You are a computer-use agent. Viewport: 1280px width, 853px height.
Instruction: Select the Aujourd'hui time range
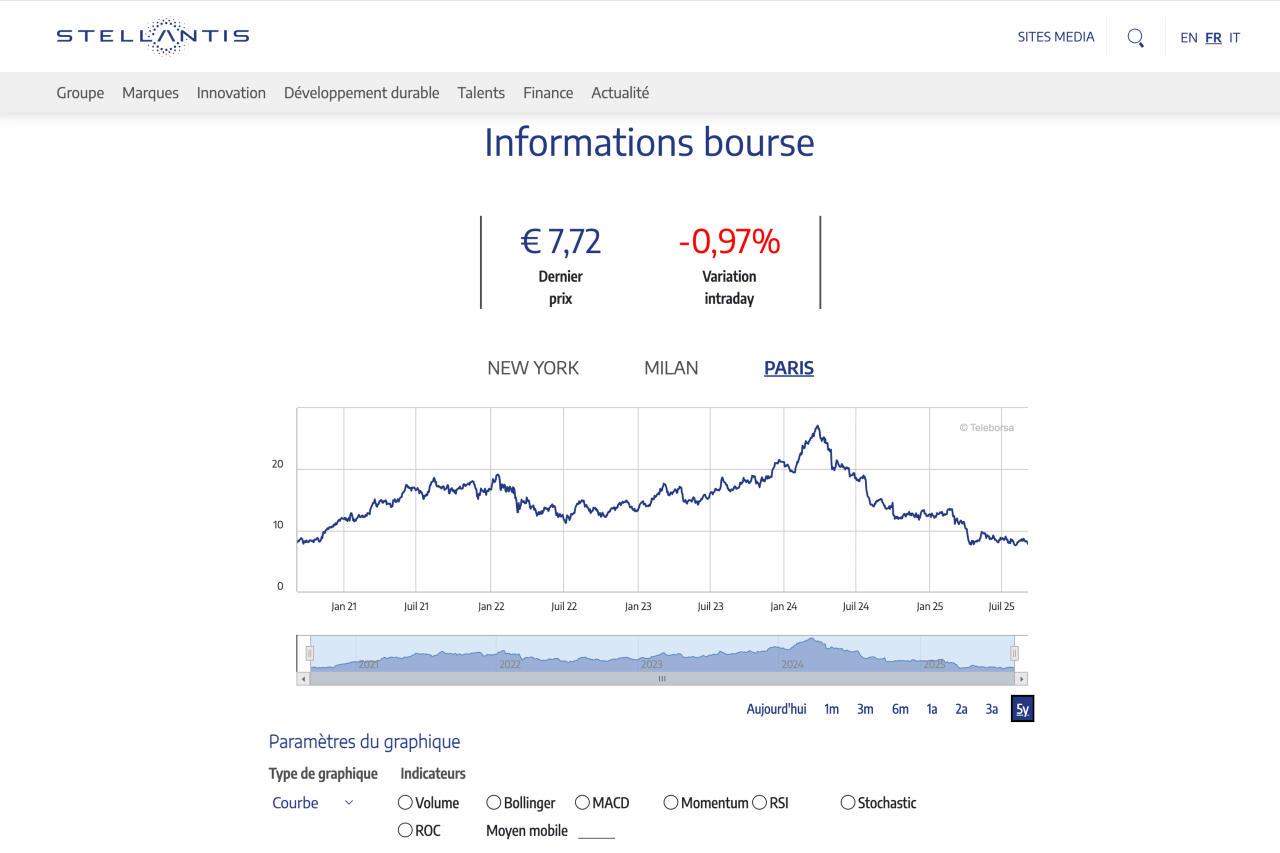[776, 708]
